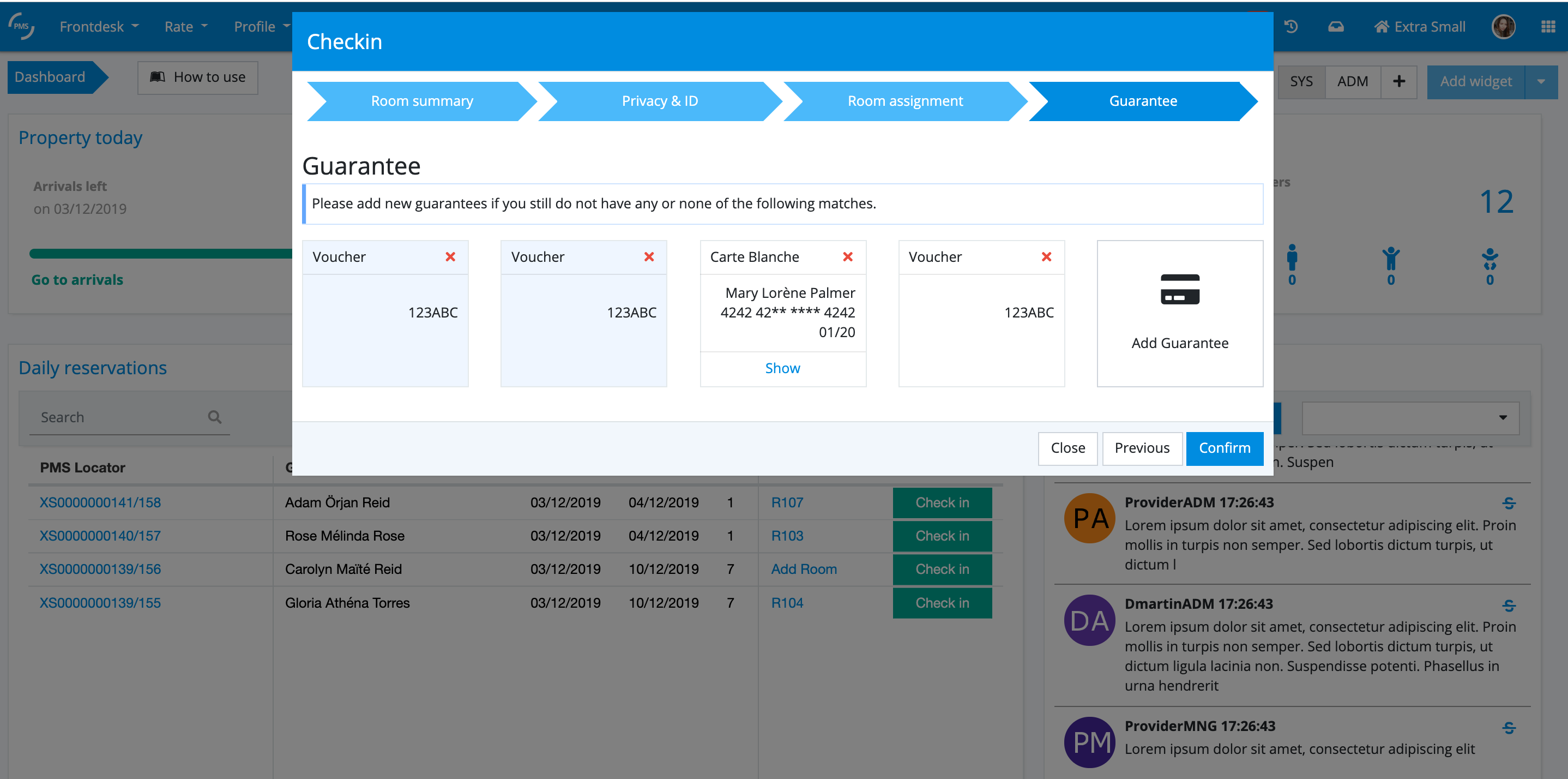The image size is (1568, 779).
Task: Confirm the check-in guarantee
Action: pos(1224,448)
